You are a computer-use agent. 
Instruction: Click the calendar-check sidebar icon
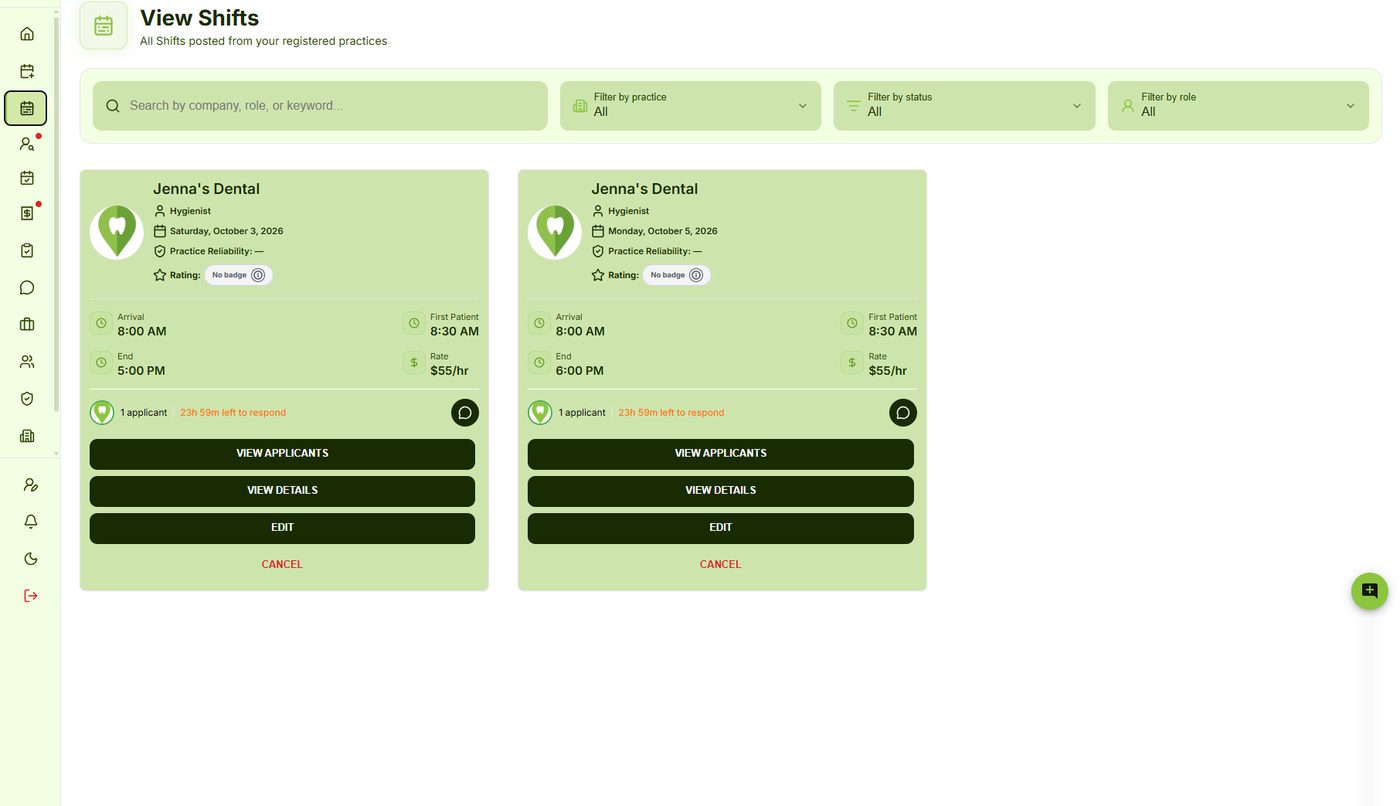pos(27,178)
